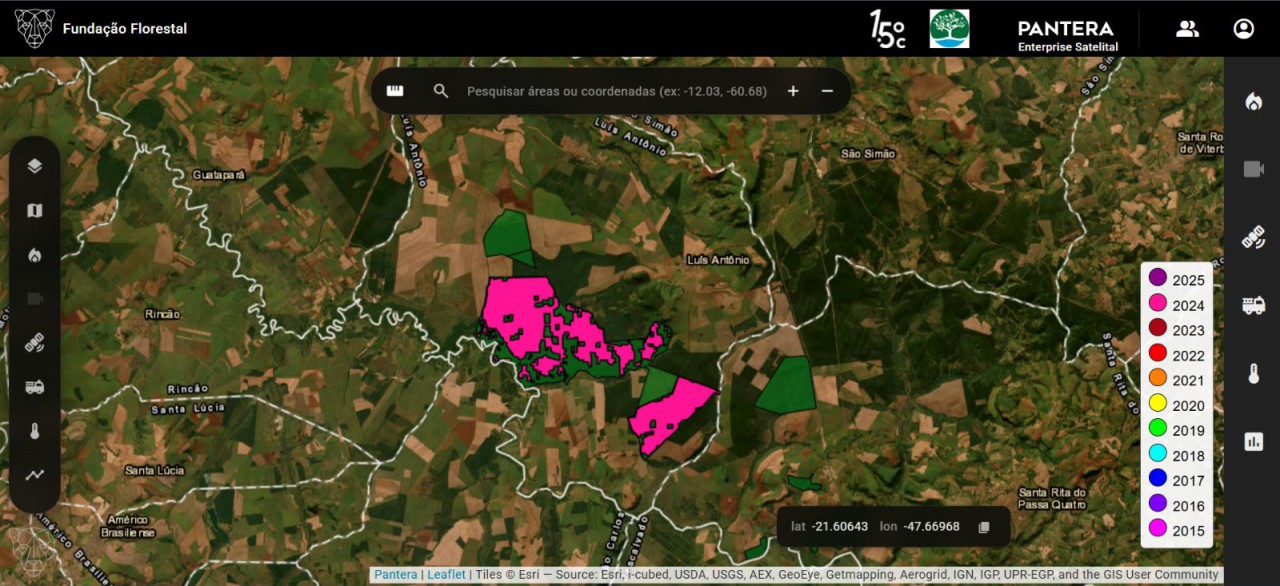Image resolution: width=1280 pixels, height=586 pixels.
Task: Open the satellite icon in left sidebar
Action: (x=35, y=343)
